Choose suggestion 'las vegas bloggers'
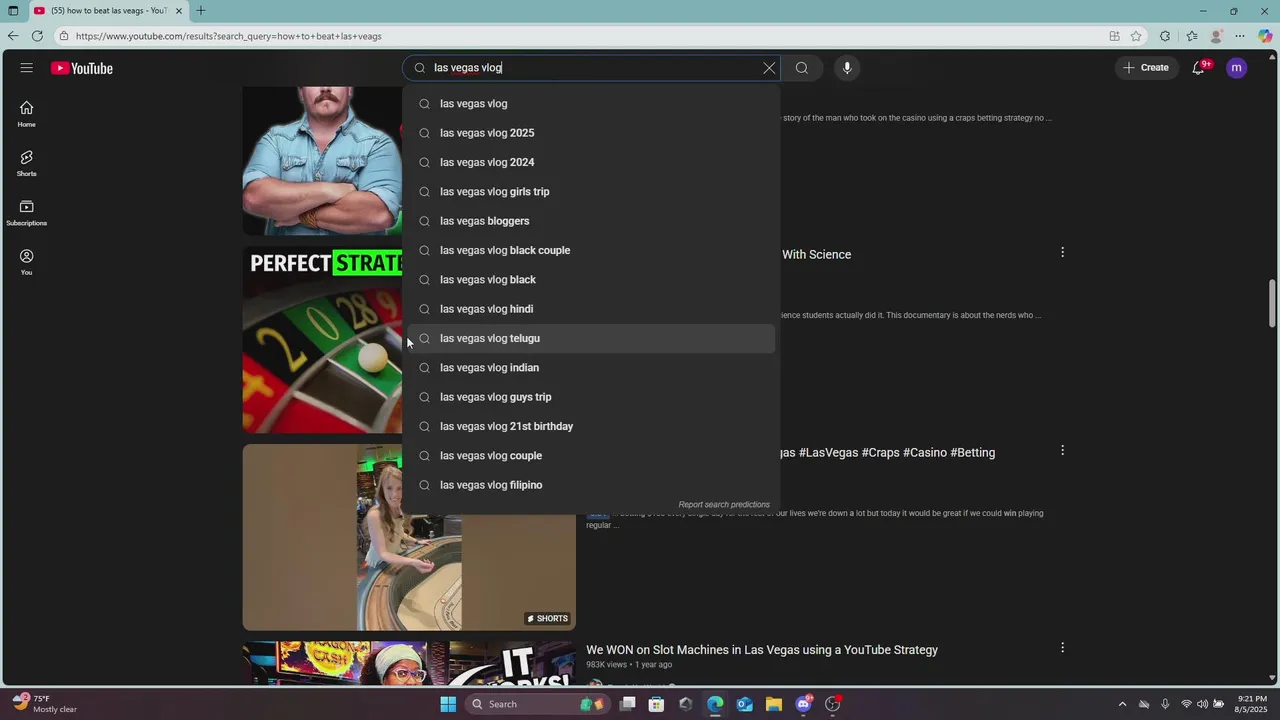 click(x=590, y=221)
